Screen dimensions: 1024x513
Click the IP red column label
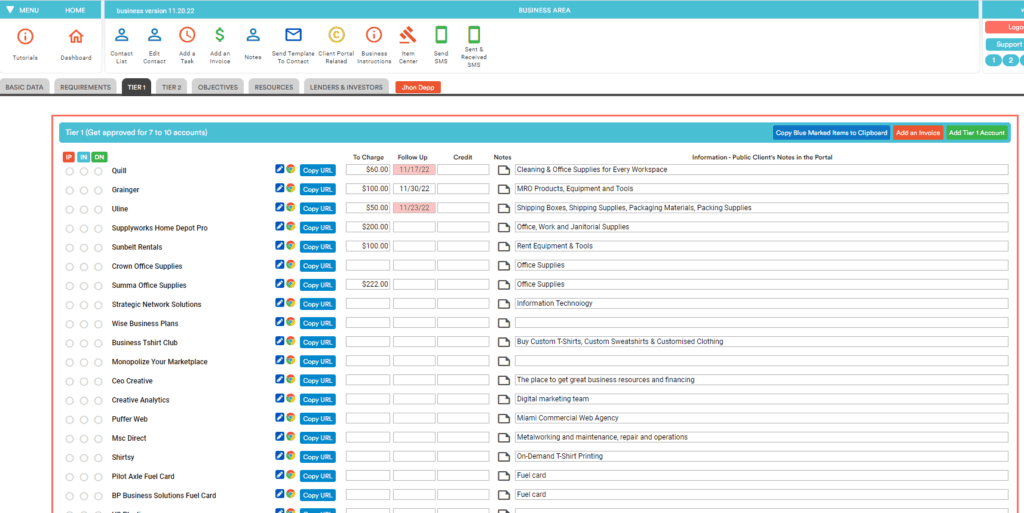pyautogui.click(x=69, y=157)
